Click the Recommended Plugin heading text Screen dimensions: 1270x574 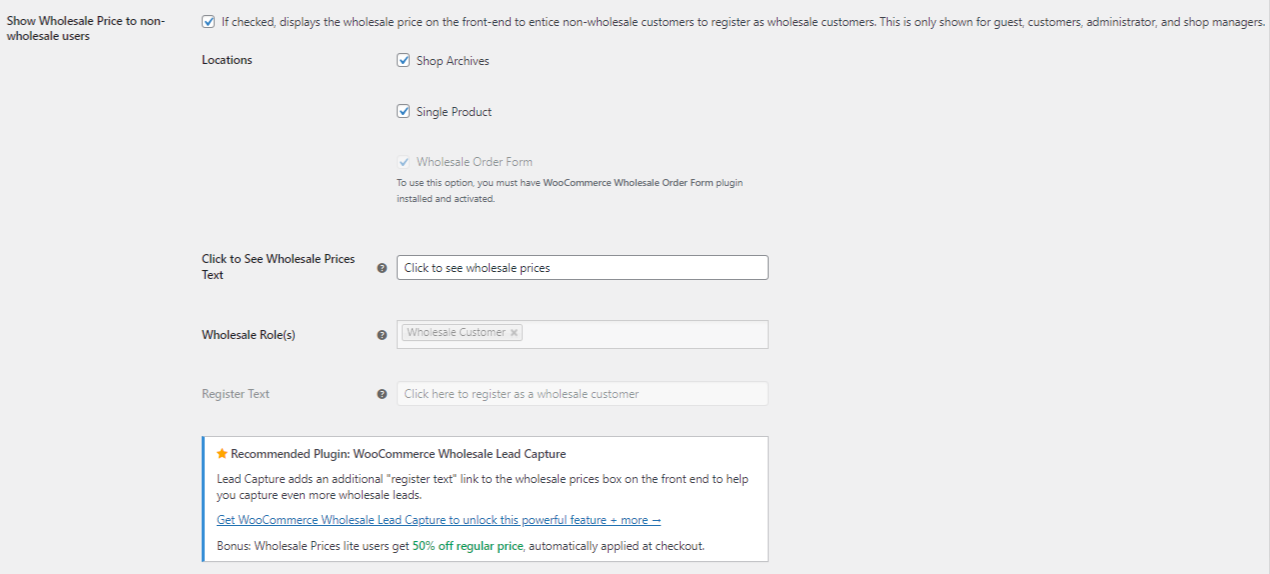[398, 454]
